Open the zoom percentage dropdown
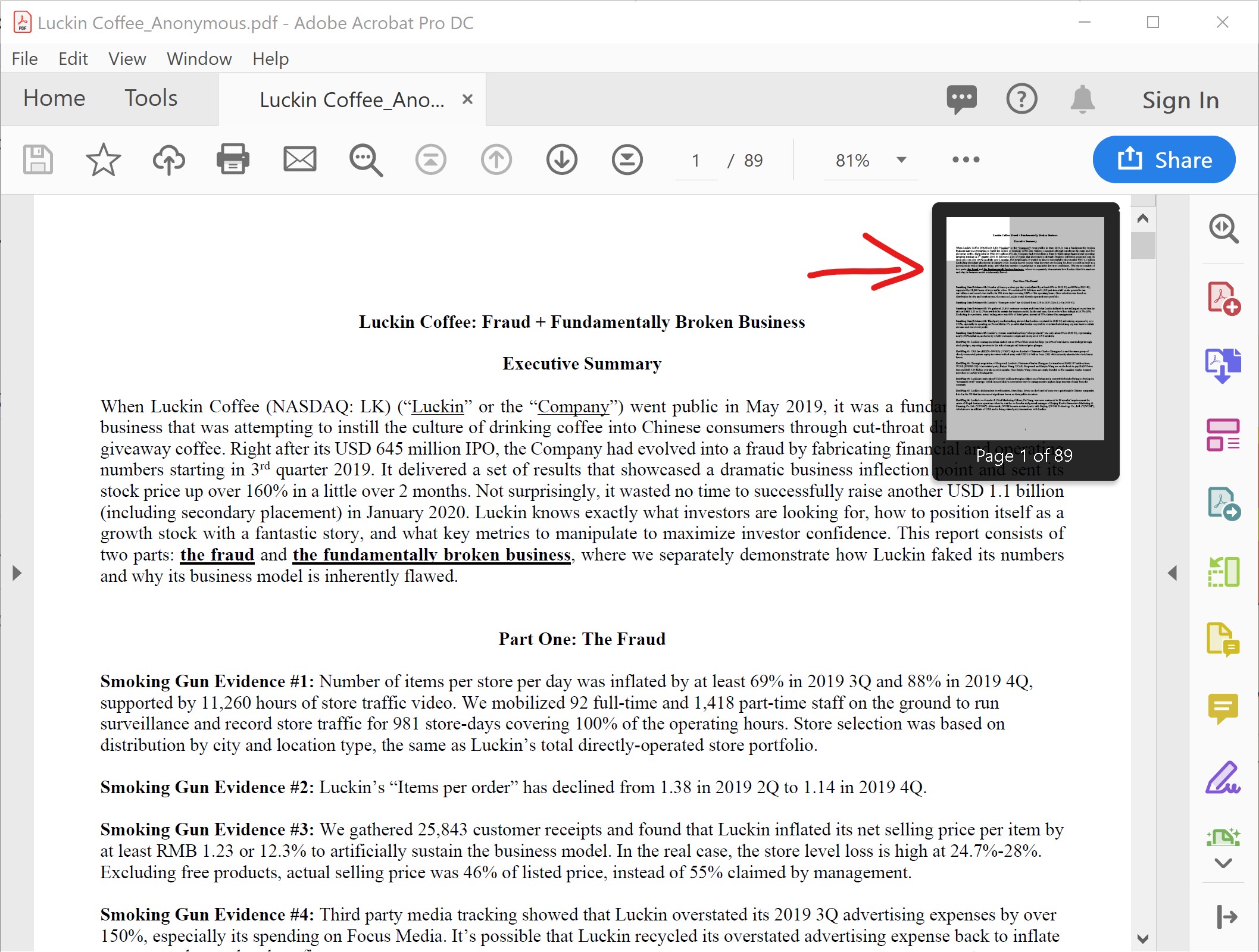 (x=901, y=159)
